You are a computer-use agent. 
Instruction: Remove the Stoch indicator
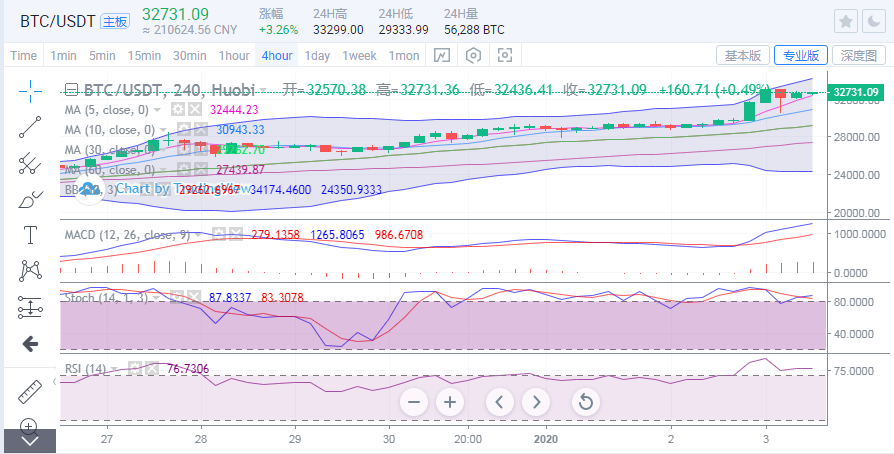194,297
